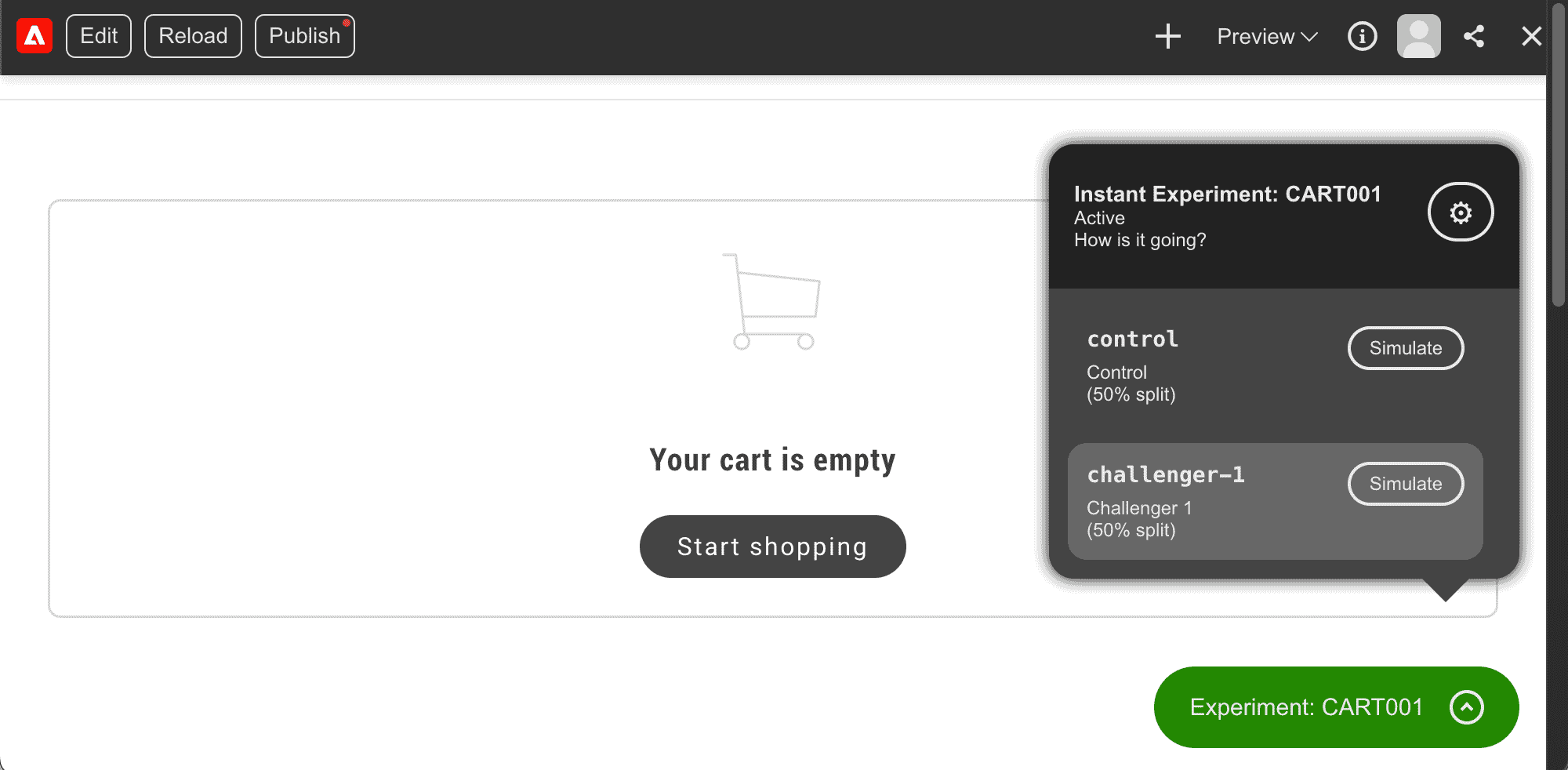Click the Adobe logo icon
Screen dimensions: 1568x770
pyautogui.click(x=34, y=36)
